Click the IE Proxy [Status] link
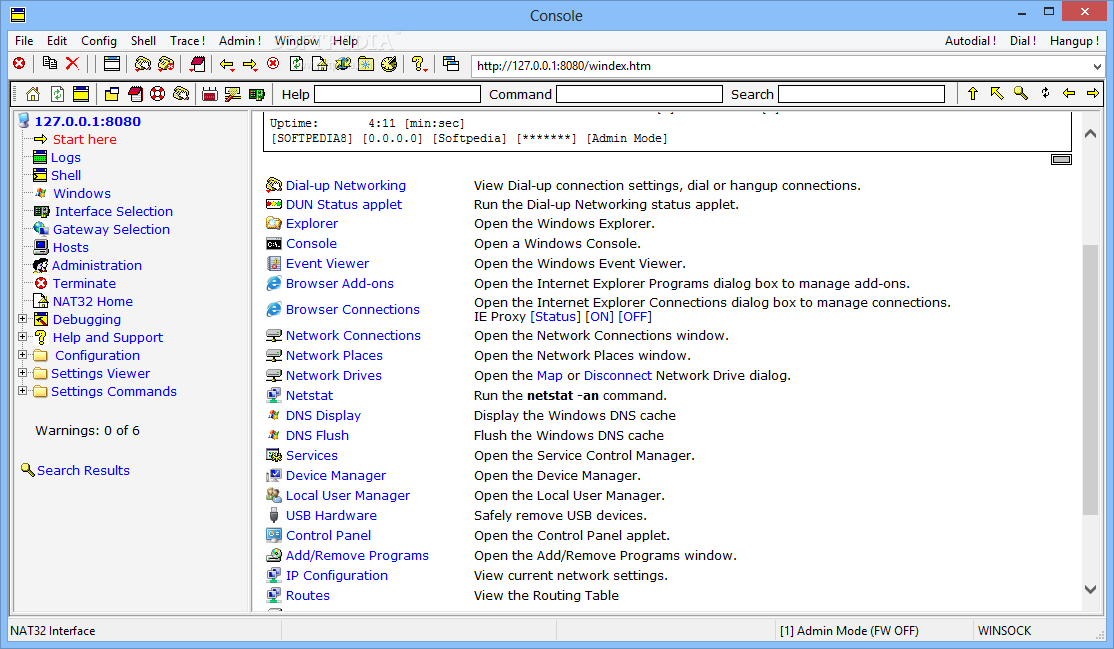The image size is (1114, 649). tap(556, 317)
